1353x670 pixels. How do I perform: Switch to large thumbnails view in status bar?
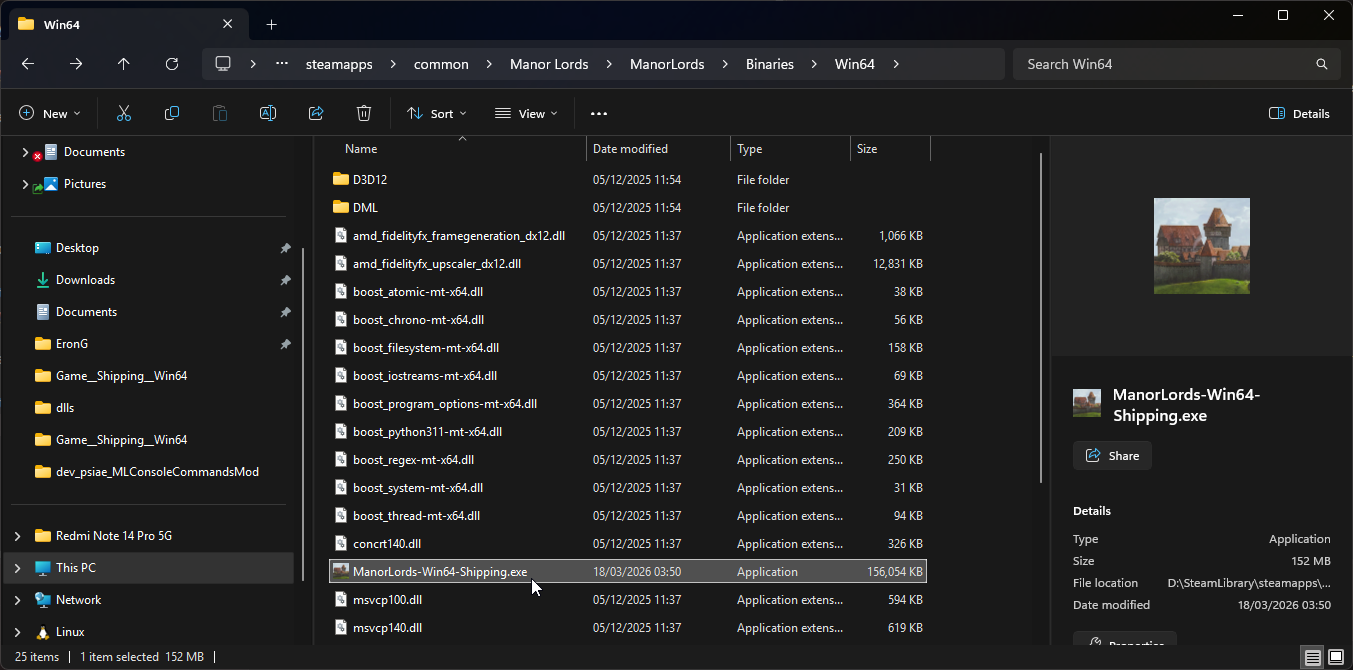click(1336, 657)
